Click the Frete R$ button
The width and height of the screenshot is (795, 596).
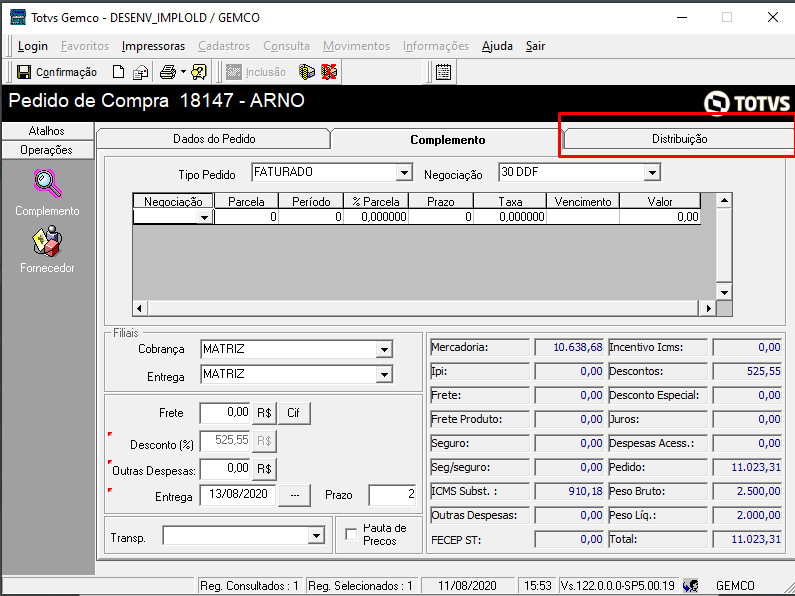(264, 413)
